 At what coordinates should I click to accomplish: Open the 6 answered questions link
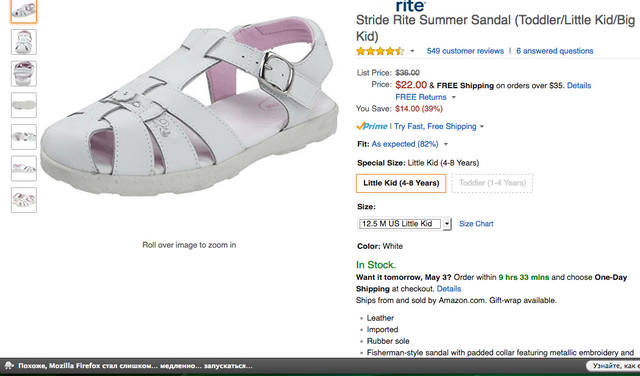pyautogui.click(x=554, y=51)
